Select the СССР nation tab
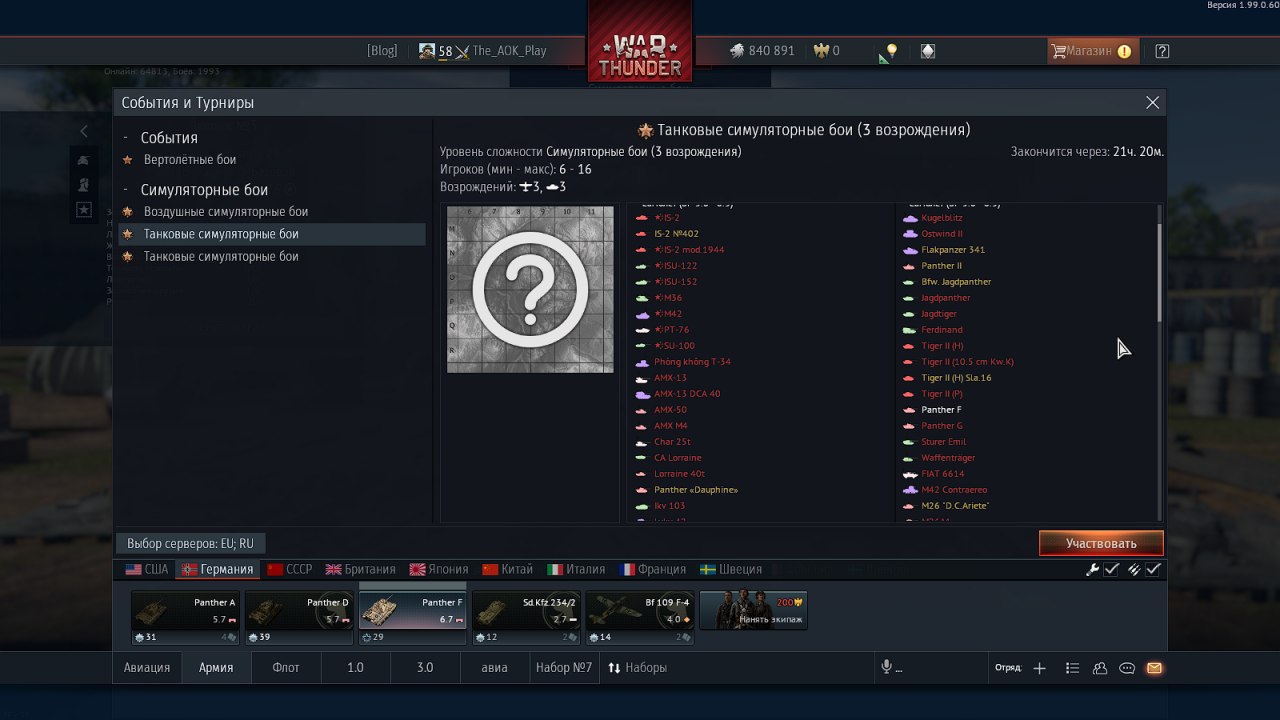Viewport: 1280px width, 720px height. pos(289,570)
